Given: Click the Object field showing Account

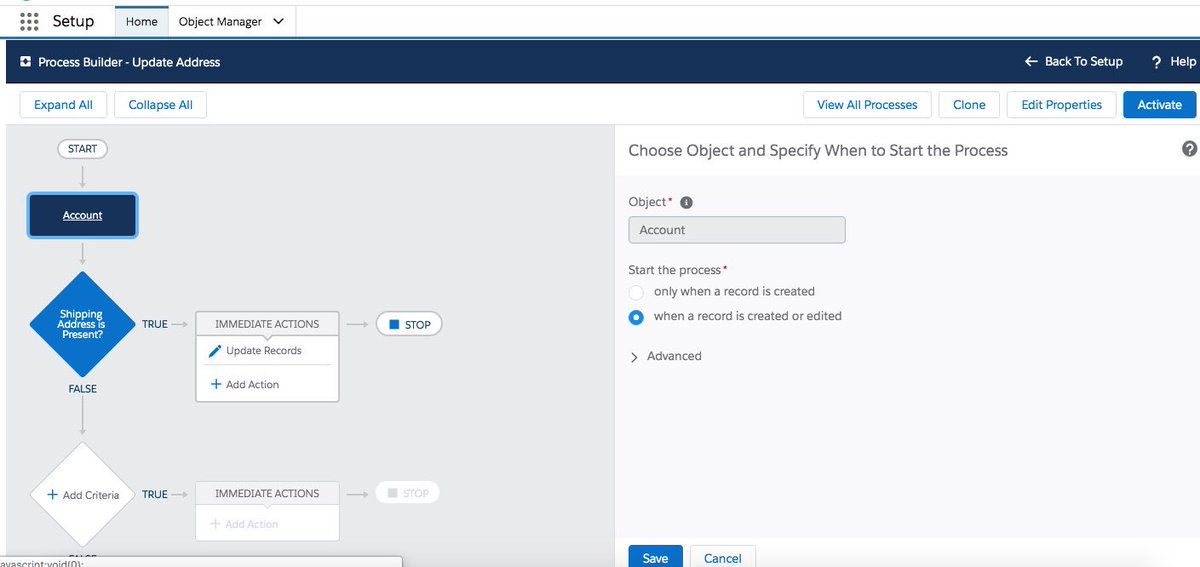Looking at the screenshot, I should pos(736,230).
